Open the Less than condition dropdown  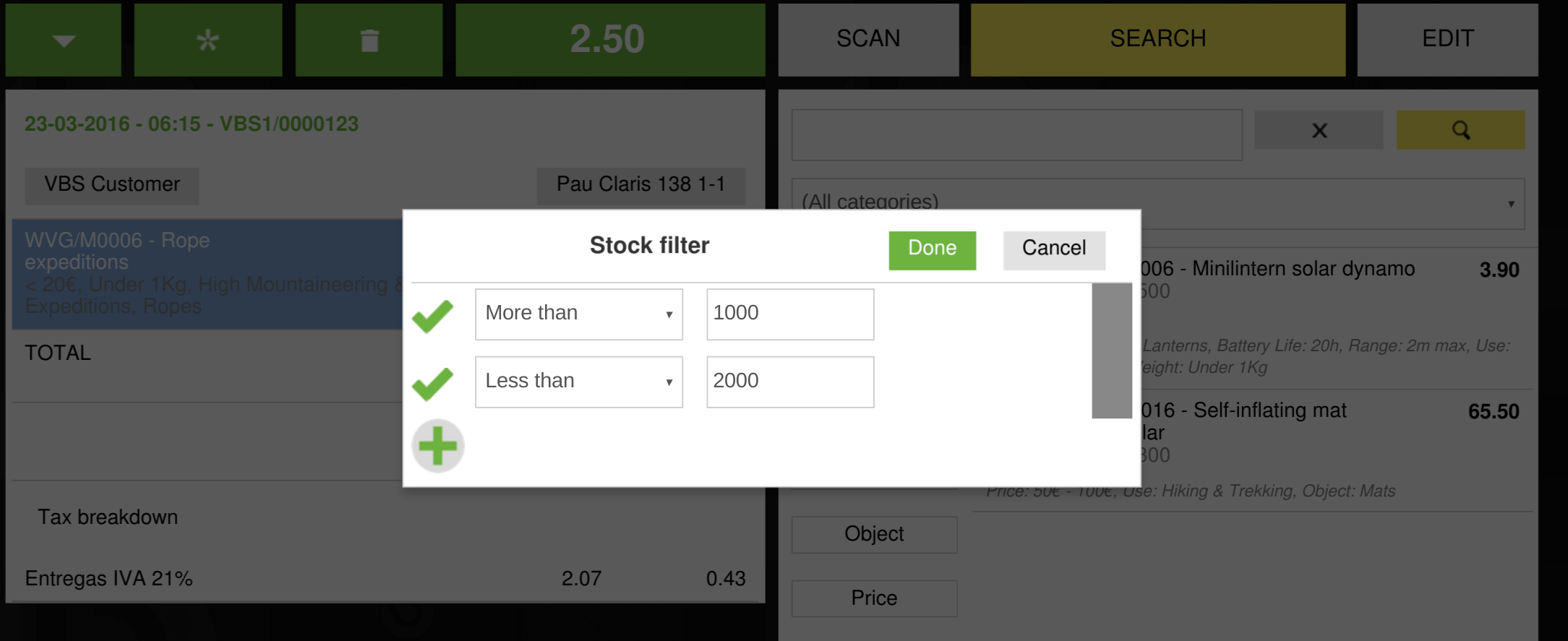(578, 382)
